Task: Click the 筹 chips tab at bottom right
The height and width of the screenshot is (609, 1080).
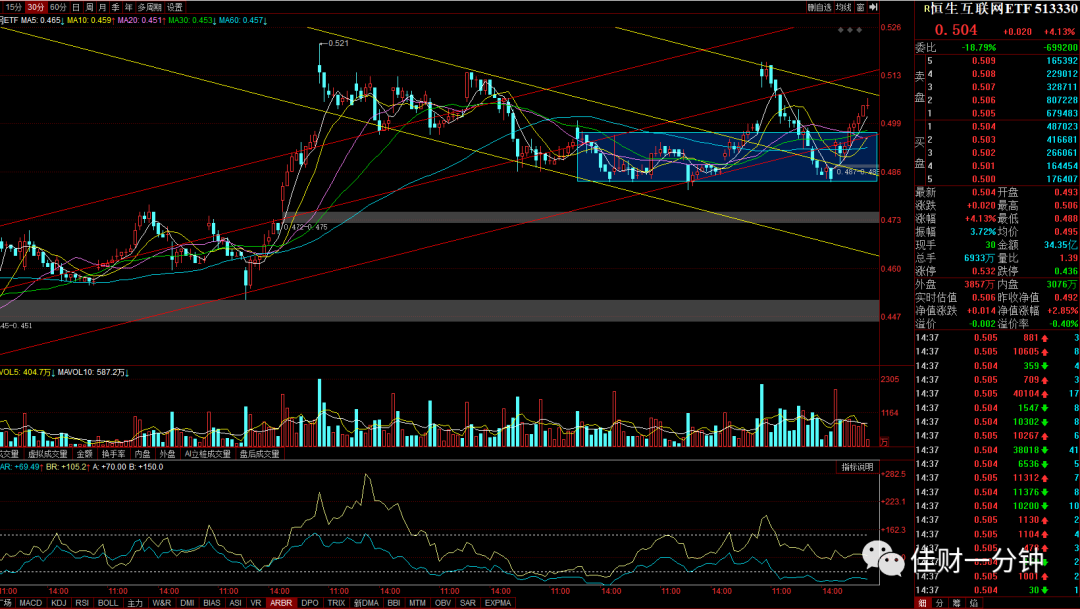Action: point(957,603)
